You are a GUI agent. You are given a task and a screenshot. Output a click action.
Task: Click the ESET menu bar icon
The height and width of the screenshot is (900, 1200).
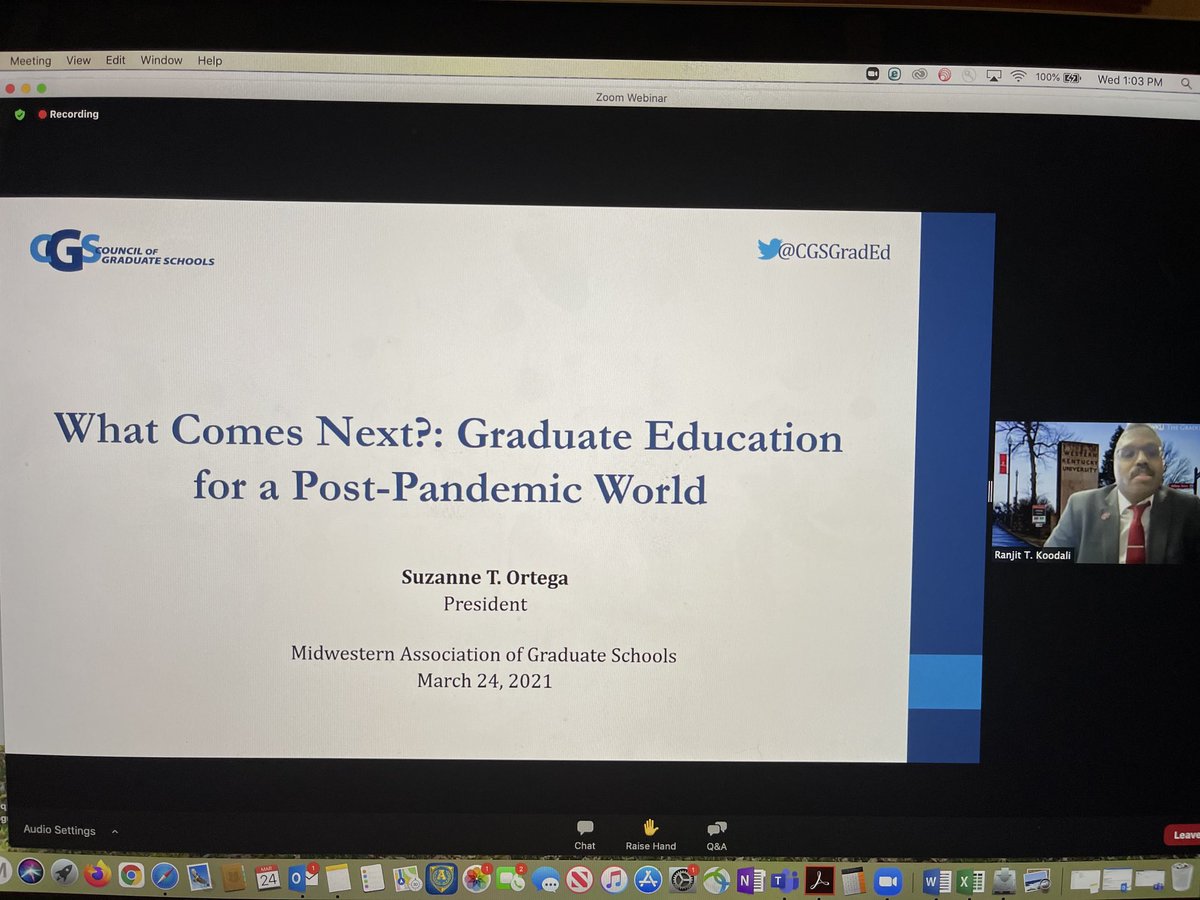point(895,74)
